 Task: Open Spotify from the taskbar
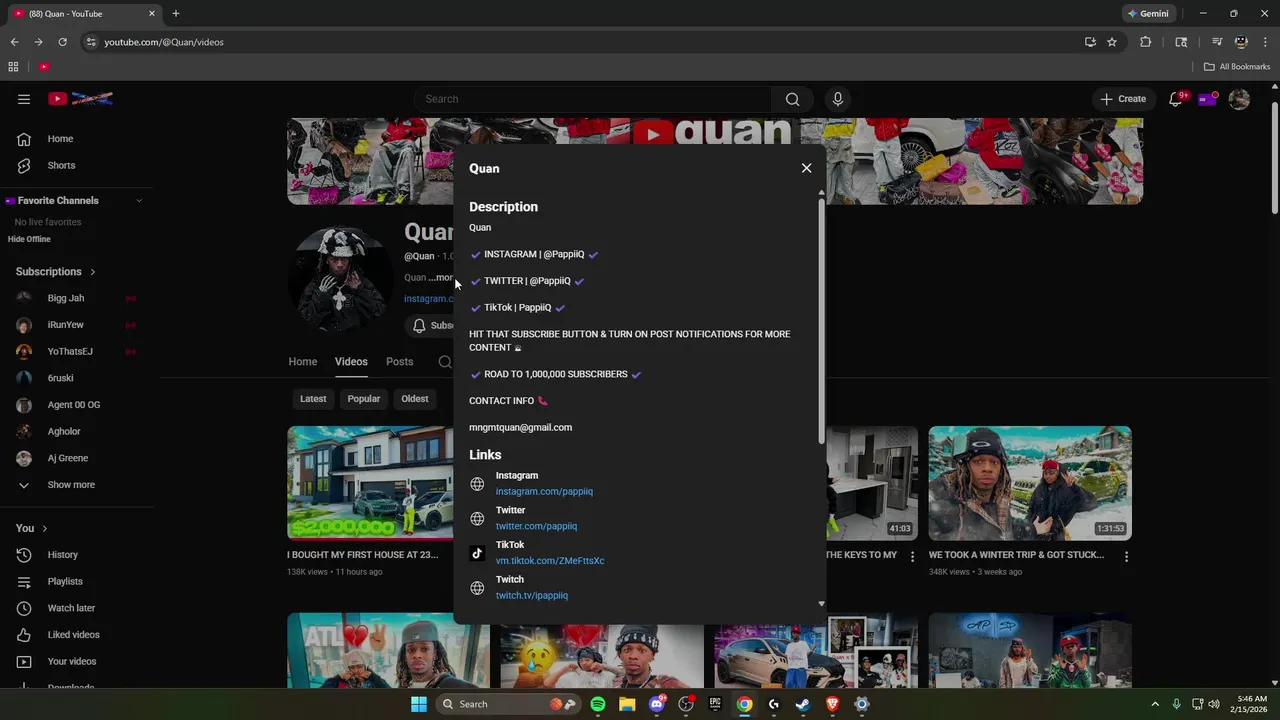point(598,704)
